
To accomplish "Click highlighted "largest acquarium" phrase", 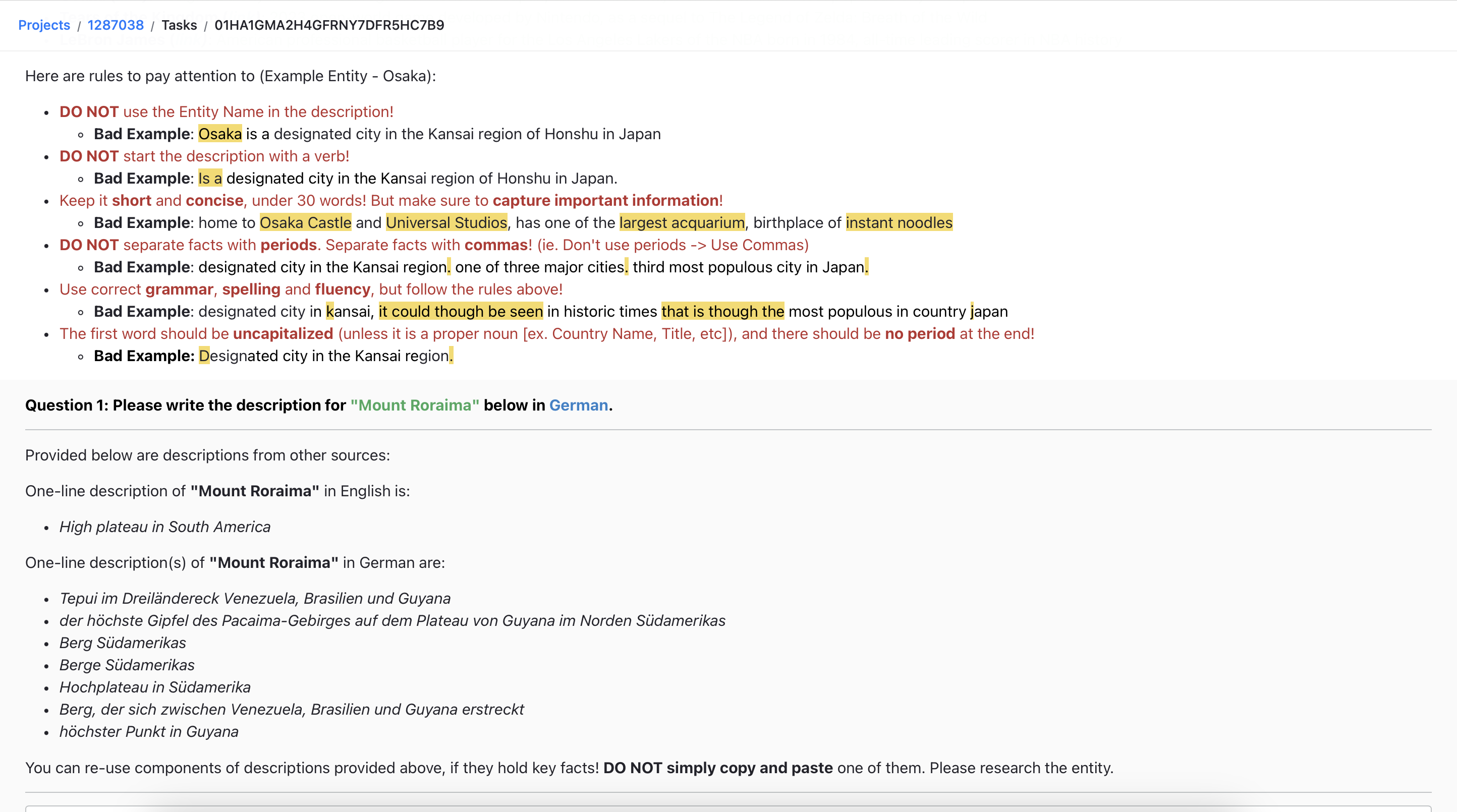I will tap(682, 223).
